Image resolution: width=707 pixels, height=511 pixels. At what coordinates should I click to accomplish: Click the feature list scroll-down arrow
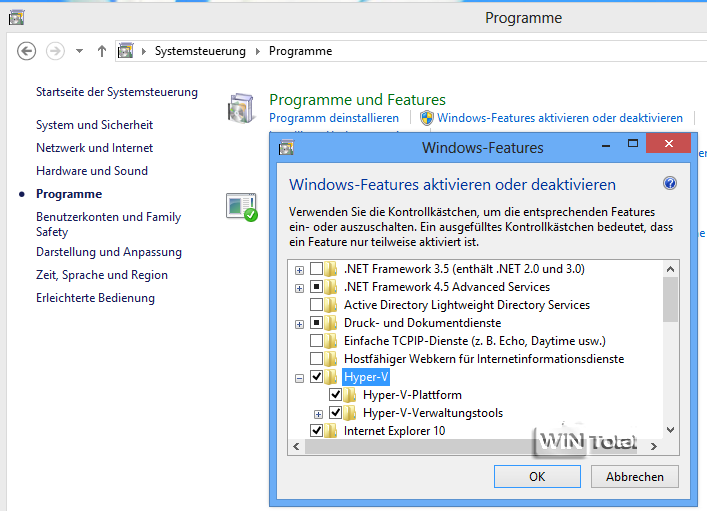pyautogui.click(x=670, y=430)
